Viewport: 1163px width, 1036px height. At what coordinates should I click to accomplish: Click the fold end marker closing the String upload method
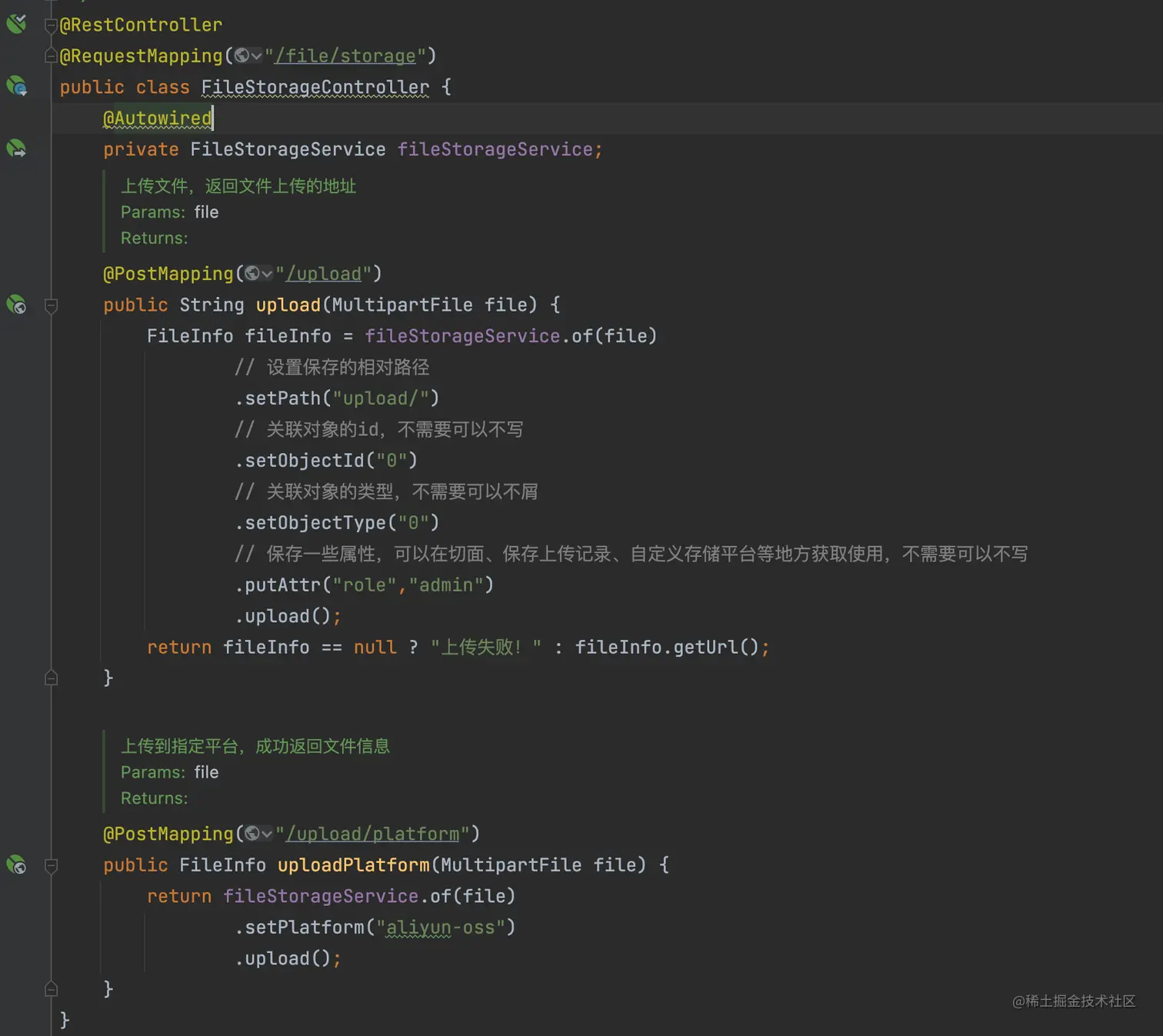(51, 678)
